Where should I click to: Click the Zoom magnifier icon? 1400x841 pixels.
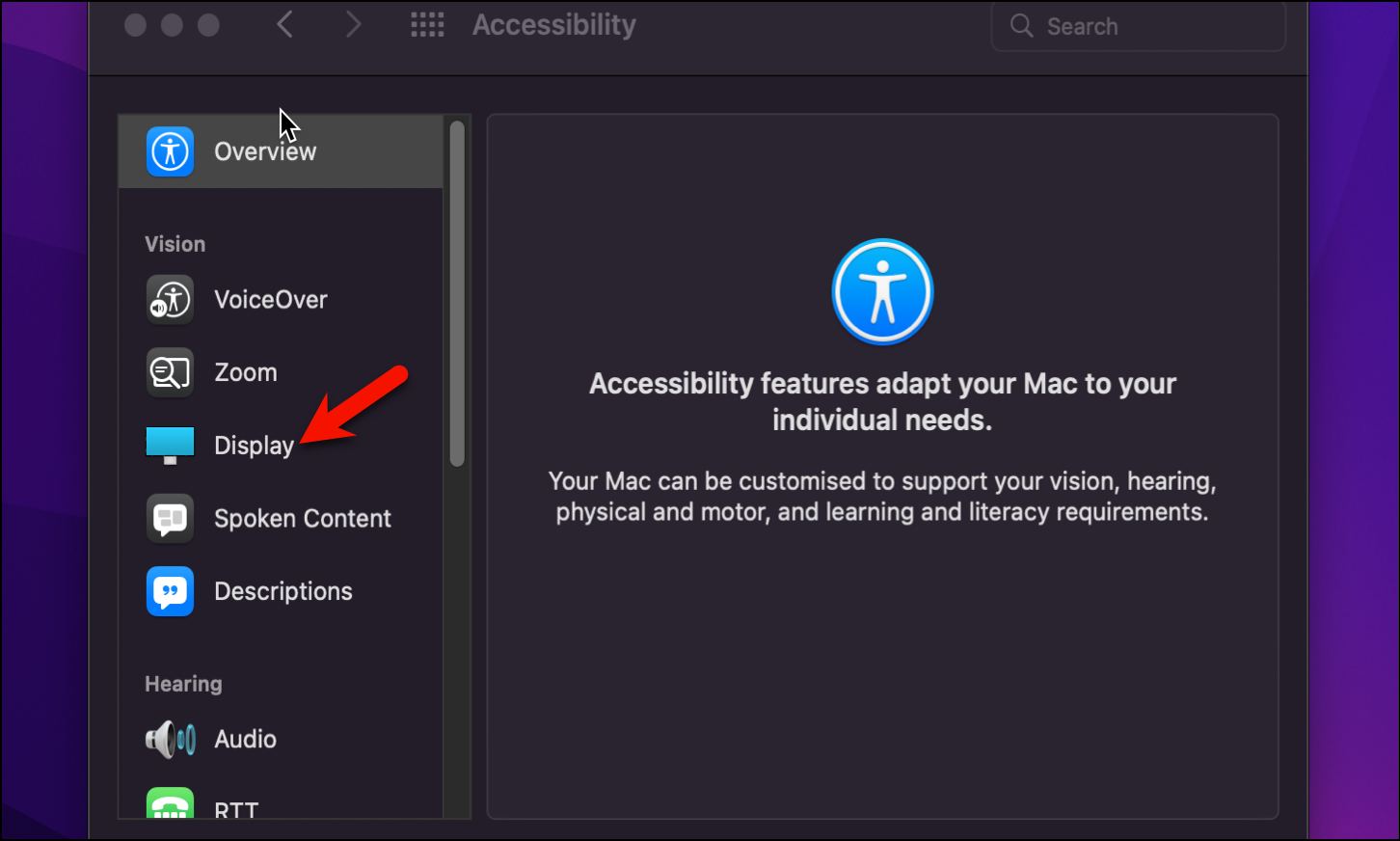point(170,372)
